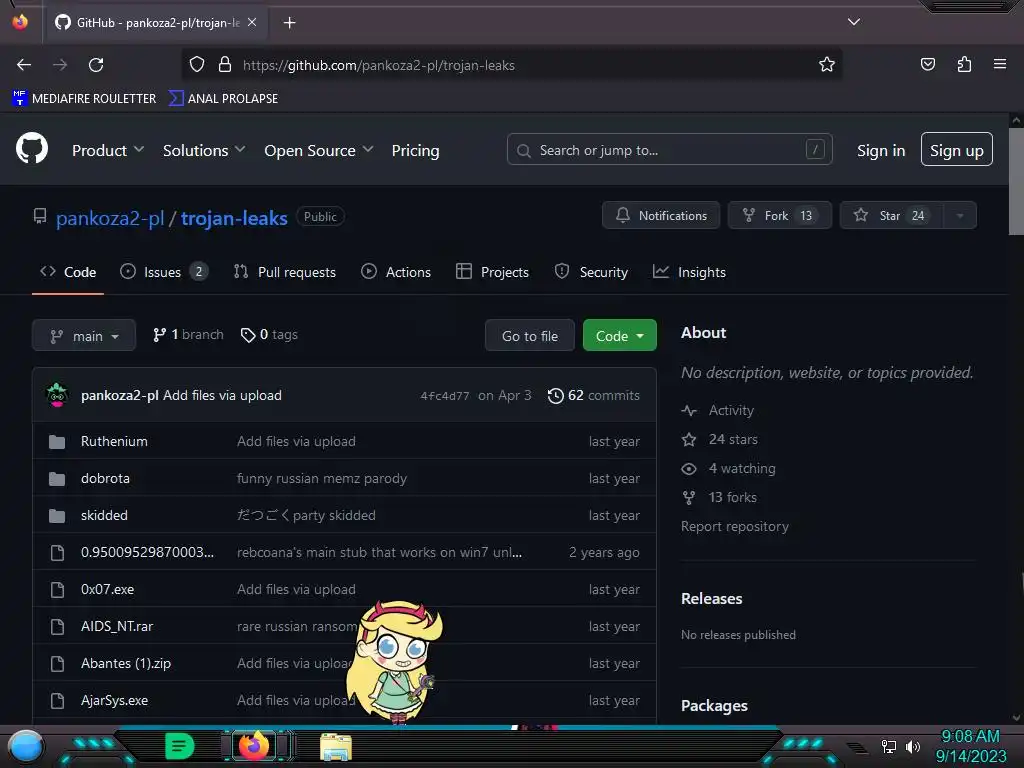Open the ANAL PROLAPSE bookmark
This screenshot has height=768, width=1024.
click(x=223, y=99)
